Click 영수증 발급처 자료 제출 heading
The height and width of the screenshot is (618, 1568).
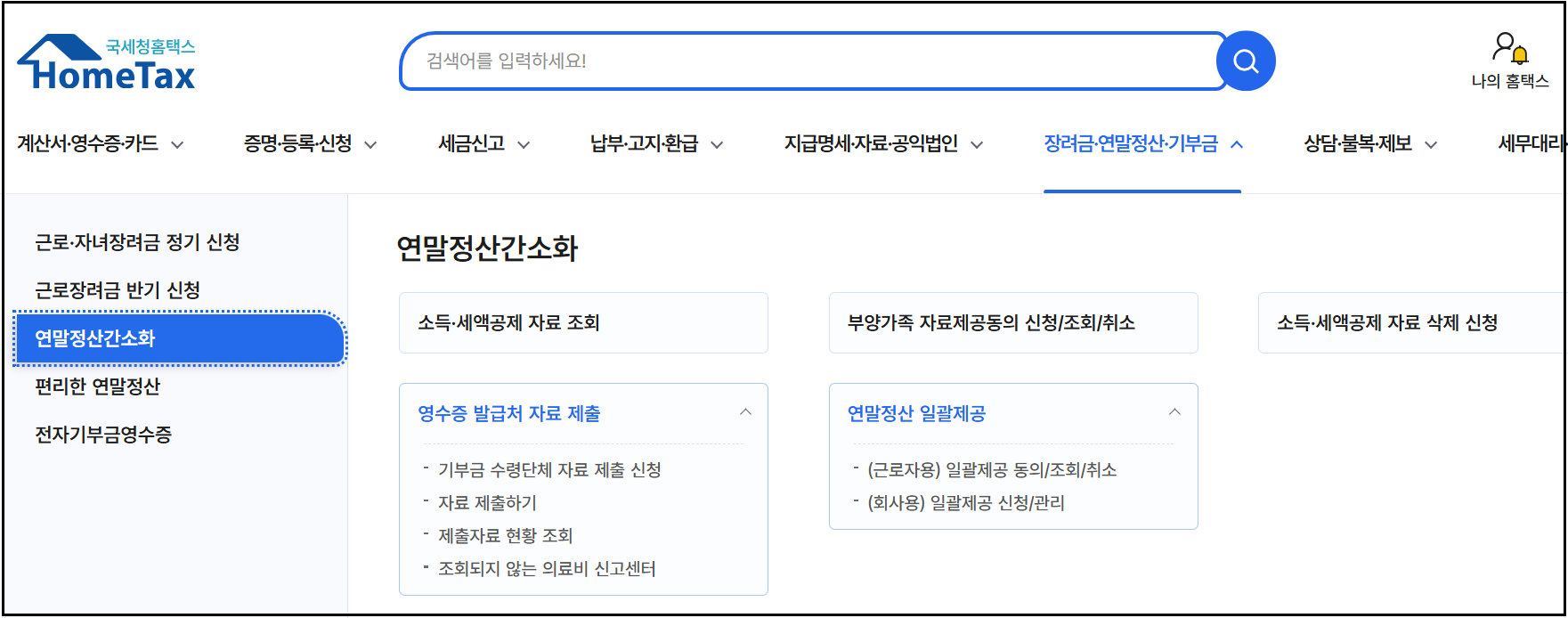coord(509,413)
